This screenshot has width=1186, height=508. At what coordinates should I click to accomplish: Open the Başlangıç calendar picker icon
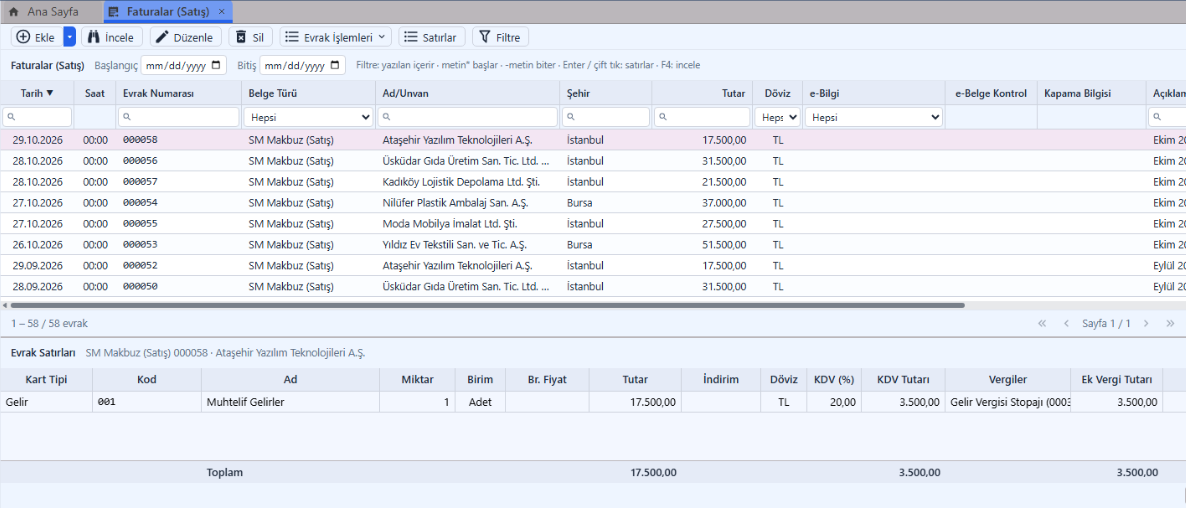[217, 65]
